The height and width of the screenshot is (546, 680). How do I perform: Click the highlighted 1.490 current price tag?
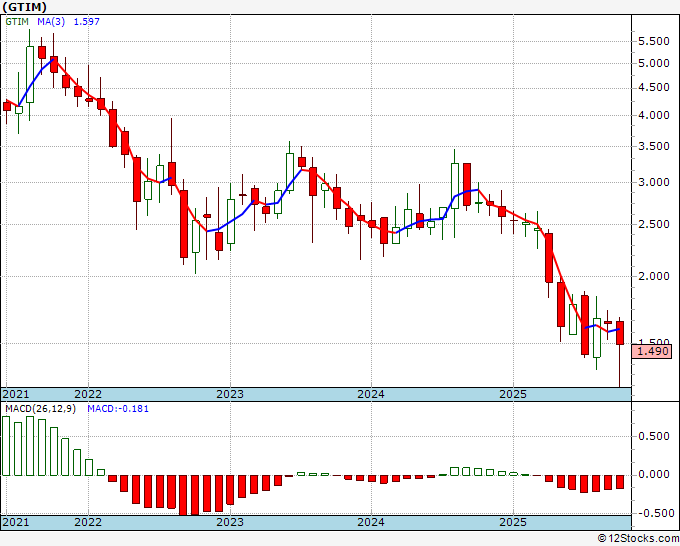coord(652,351)
